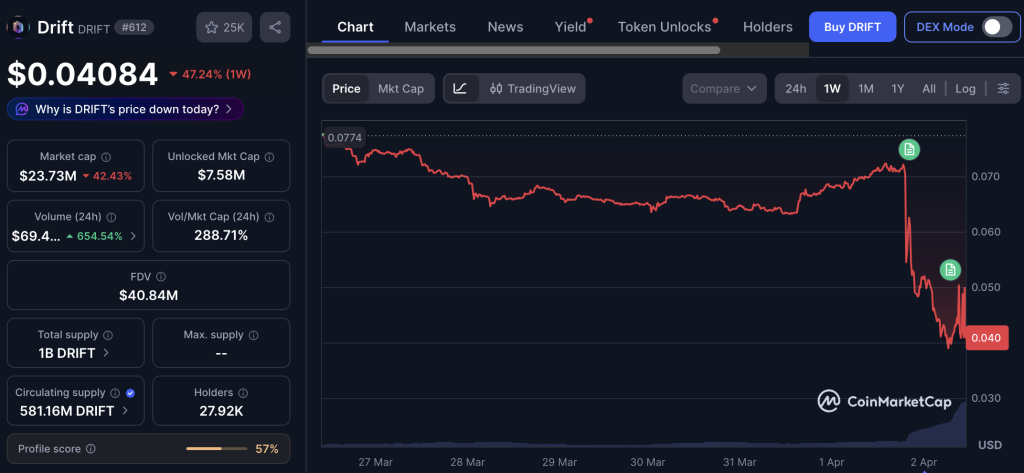Open the lower green news marker near 0.050
Viewport: 1024px width, 473px height.
950,269
